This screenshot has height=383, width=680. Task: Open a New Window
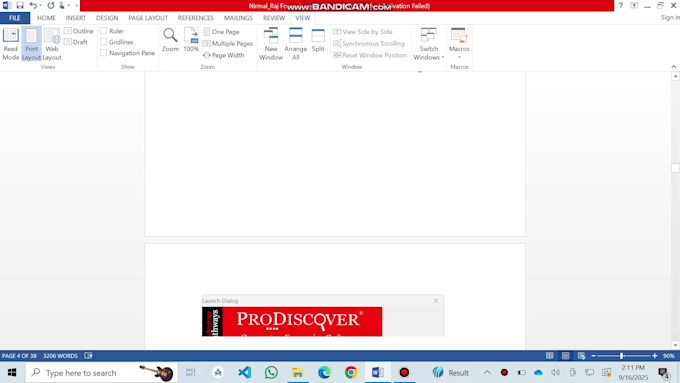pyautogui.click(x=271, y=44)
